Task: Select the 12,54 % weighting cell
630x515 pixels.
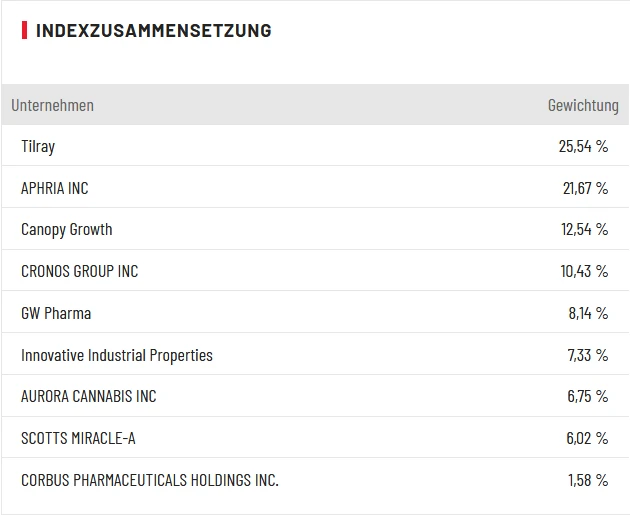Action: (584, 229)
